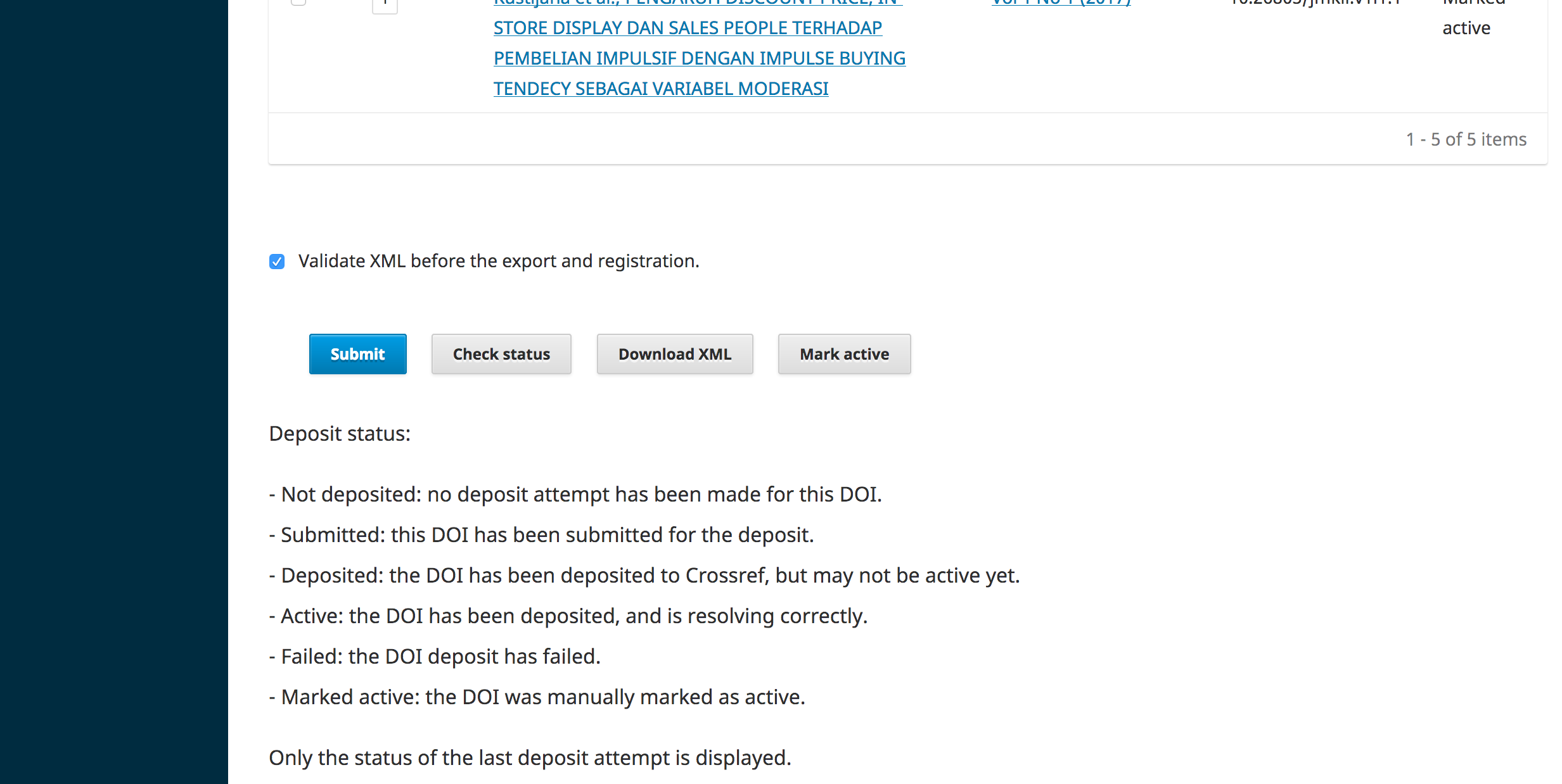Click the 'Deposited to Crossref' explanation line
The height and width of the screenshot is (784, 1562).
pos(644,576)
